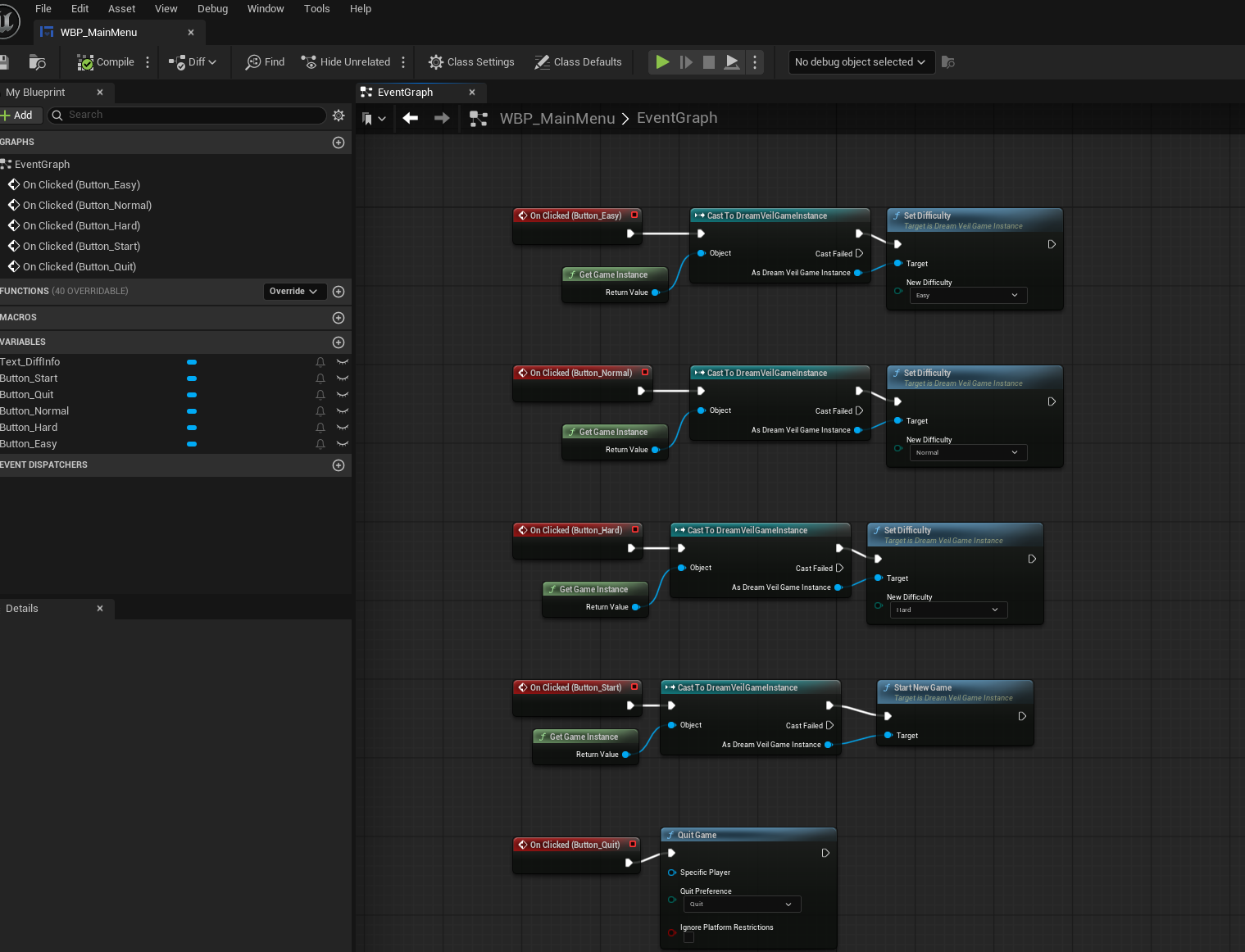1245x952 pixels.
Task: Toggle visibility eye for Button_Quit variable
Action: (x=343, y=395)
